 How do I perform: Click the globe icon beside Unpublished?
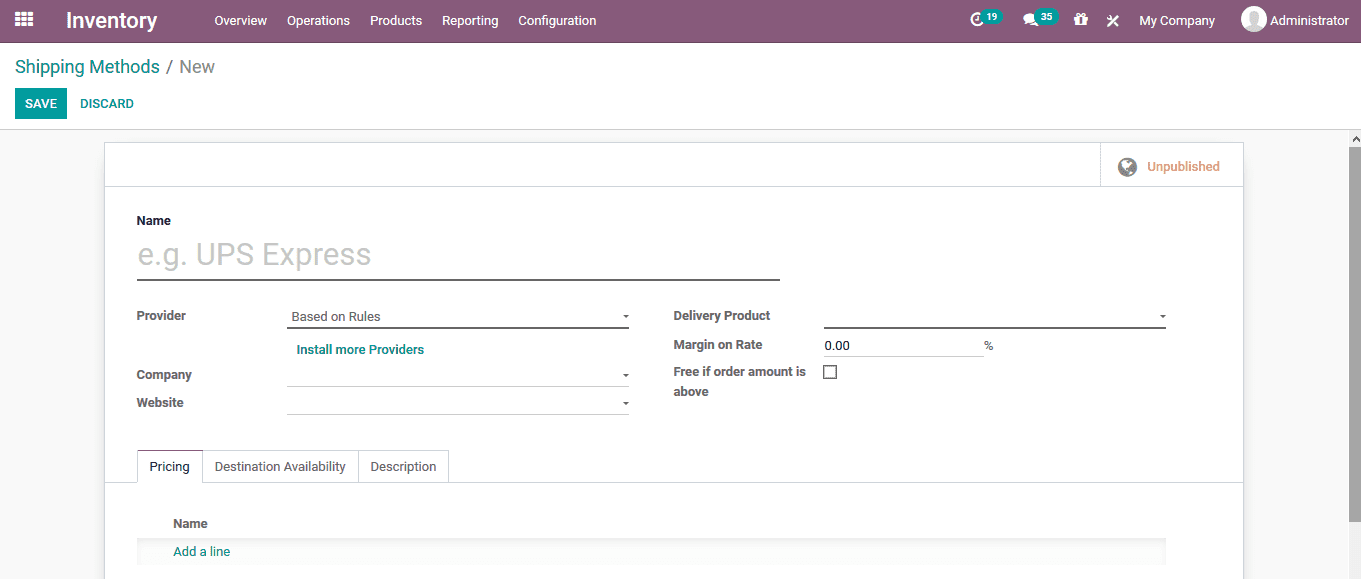pos(1127,167)
